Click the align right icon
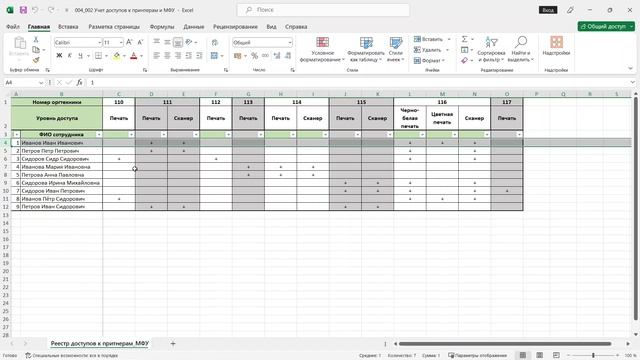Screen dimensions: 640x360 [178, 56]
